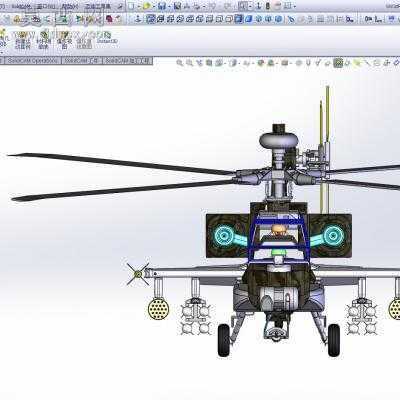Image resolution: width=400 pixels, height=400 pixels.
Task: Expand the dropdown arrow beside Display Style
Action: 239,63
